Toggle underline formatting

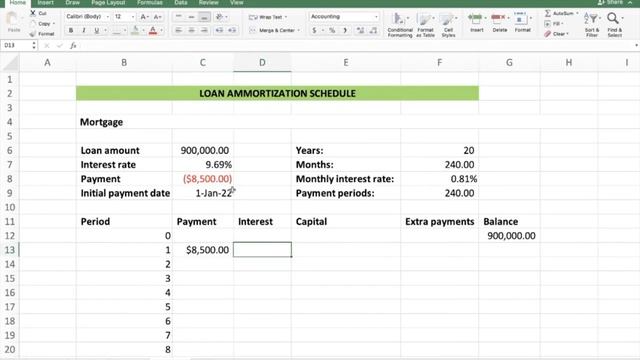(x=97, y=30)
